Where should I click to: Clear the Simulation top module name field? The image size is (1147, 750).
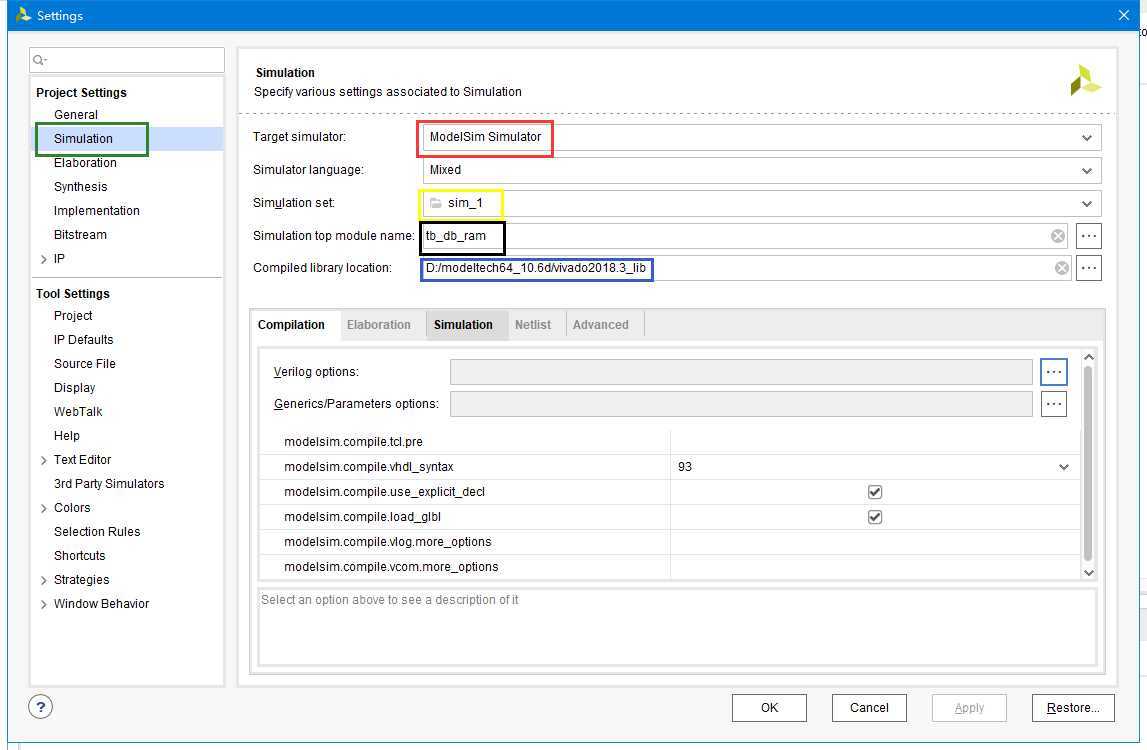(1058, 236)
